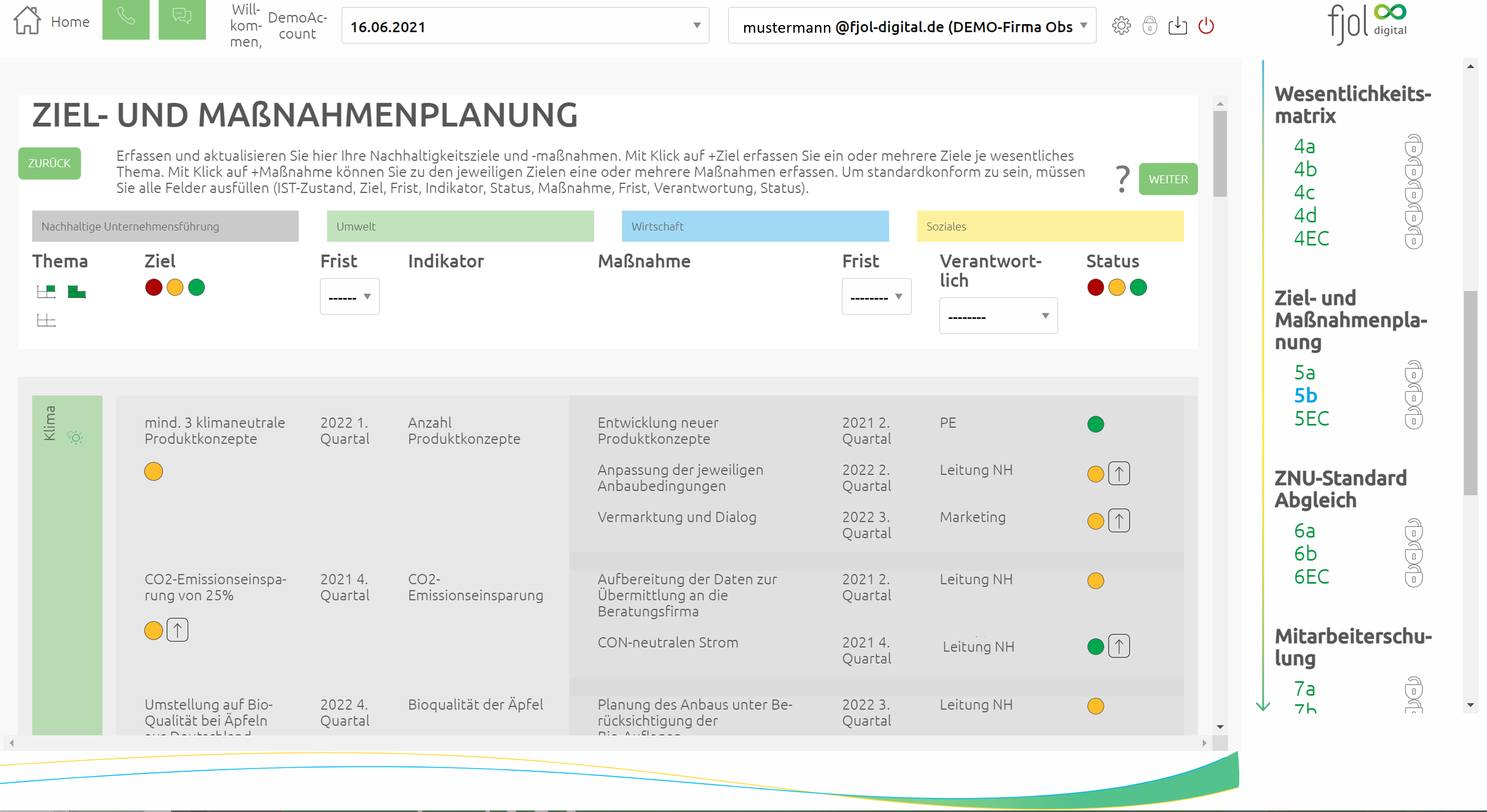Click the red power logout icon
Viewport: 1487px width, 812px height.
click(x=1206, y=26)
